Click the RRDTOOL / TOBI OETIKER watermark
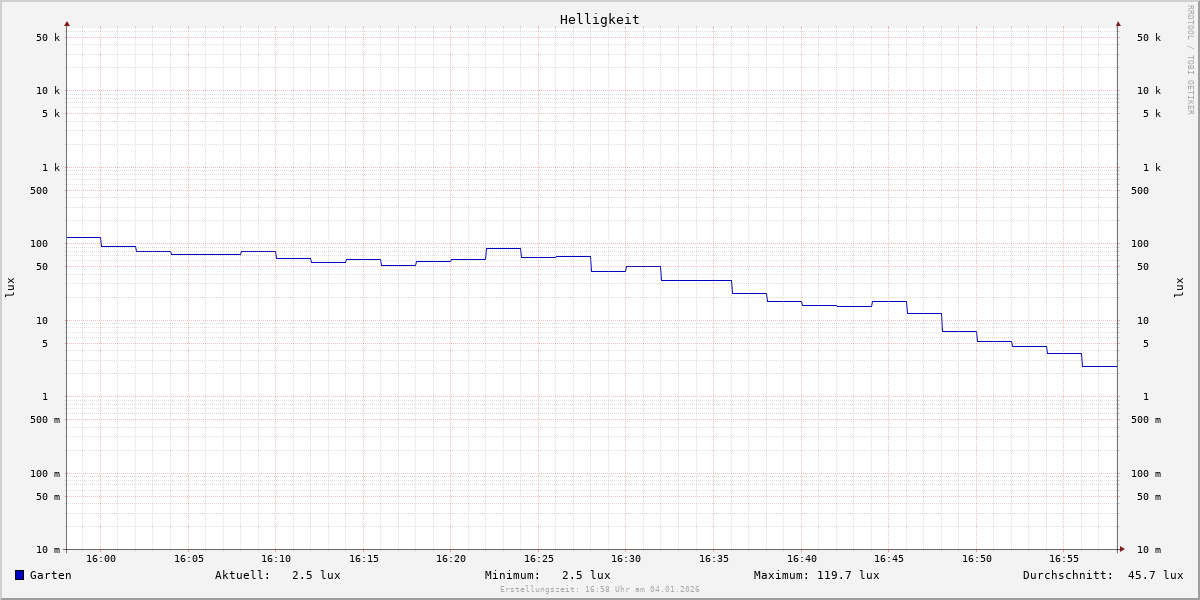 (x=1190, y=60)
